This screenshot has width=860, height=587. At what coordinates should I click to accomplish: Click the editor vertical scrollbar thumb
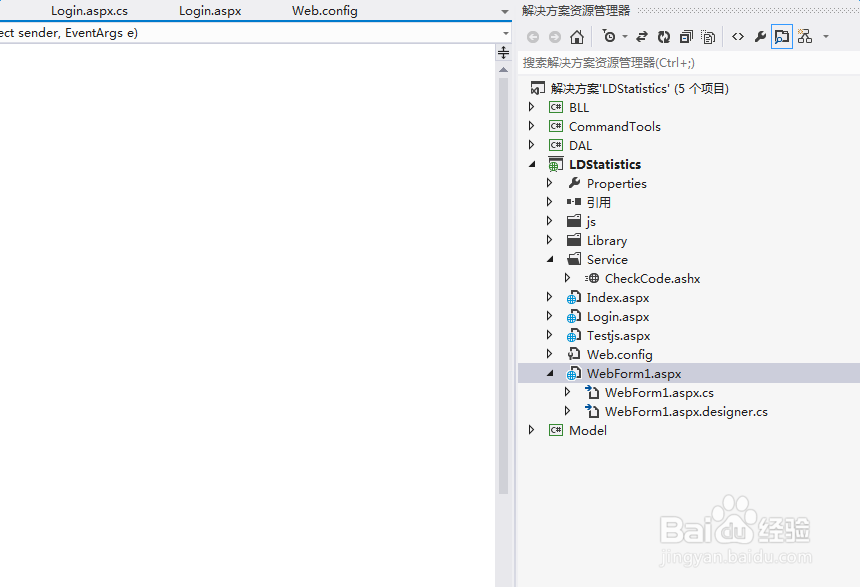[503, 286]
